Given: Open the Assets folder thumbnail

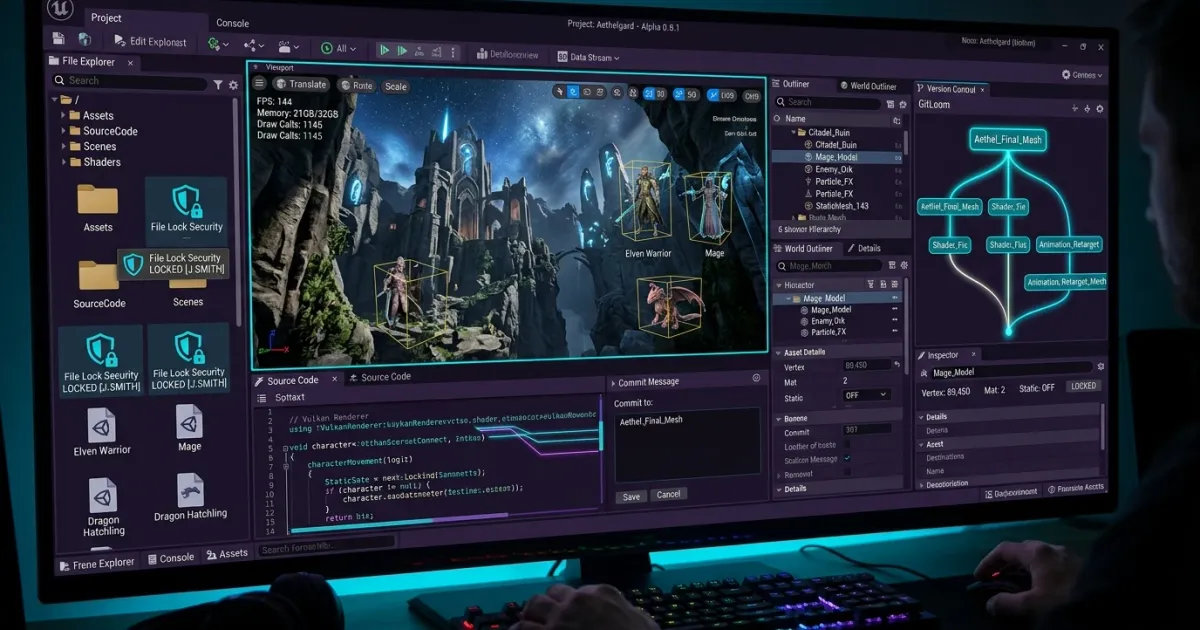Looking at the screenshot, I should pos(98,200).
